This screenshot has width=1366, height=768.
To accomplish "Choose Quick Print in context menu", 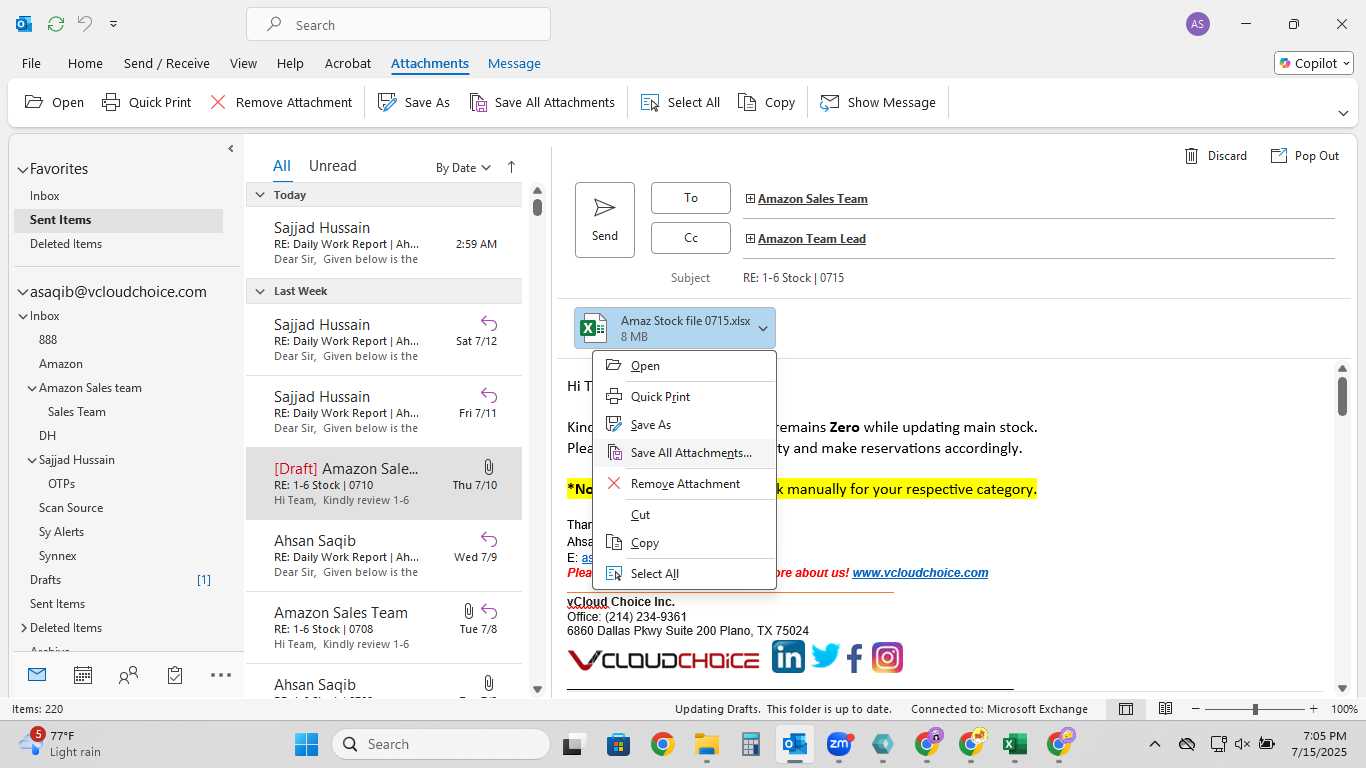I will coord(684,397).
